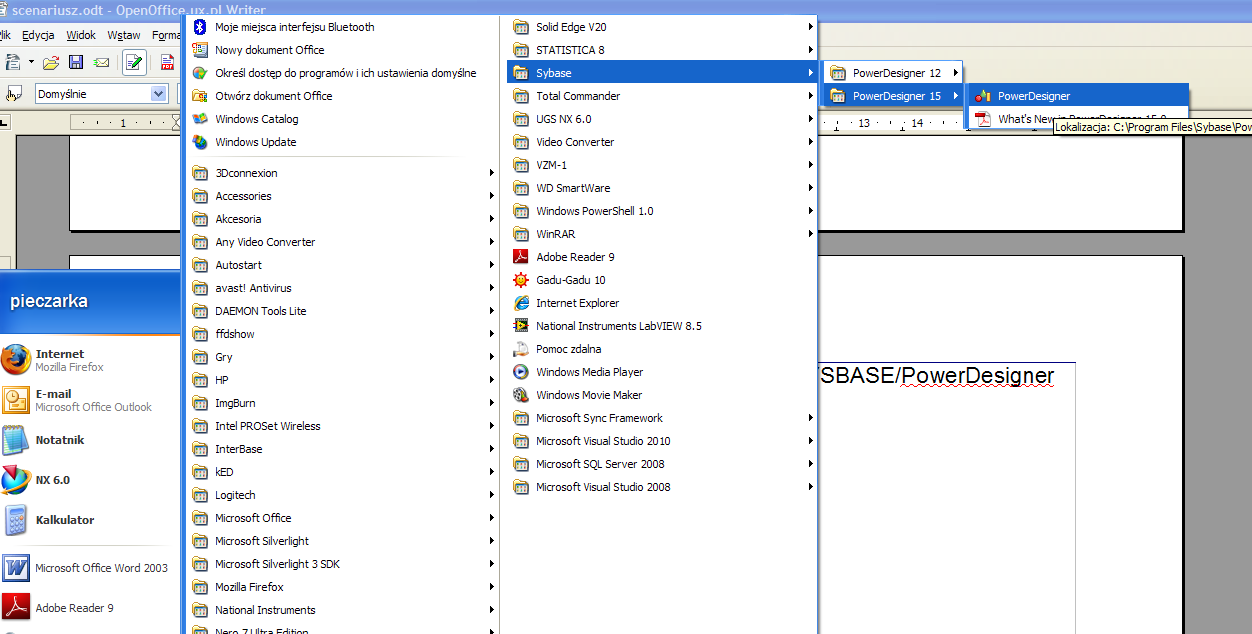Click the Writer open folder icon

pyautogui.click(x=50, y=62)
